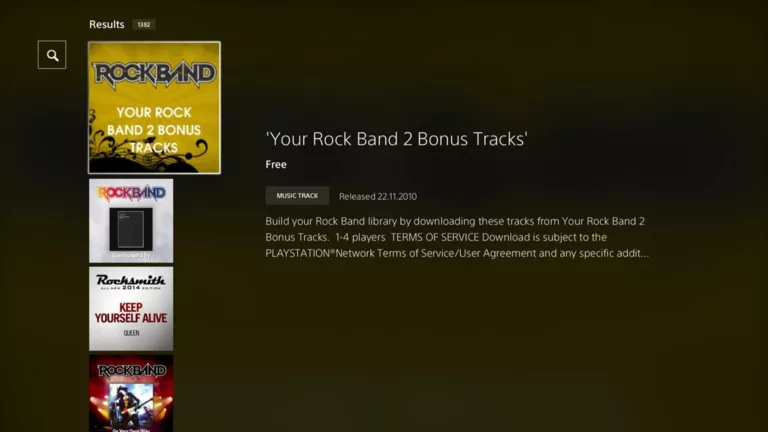Open the search magnifier icon
The image size is (768, 432).
pos(52,55)
